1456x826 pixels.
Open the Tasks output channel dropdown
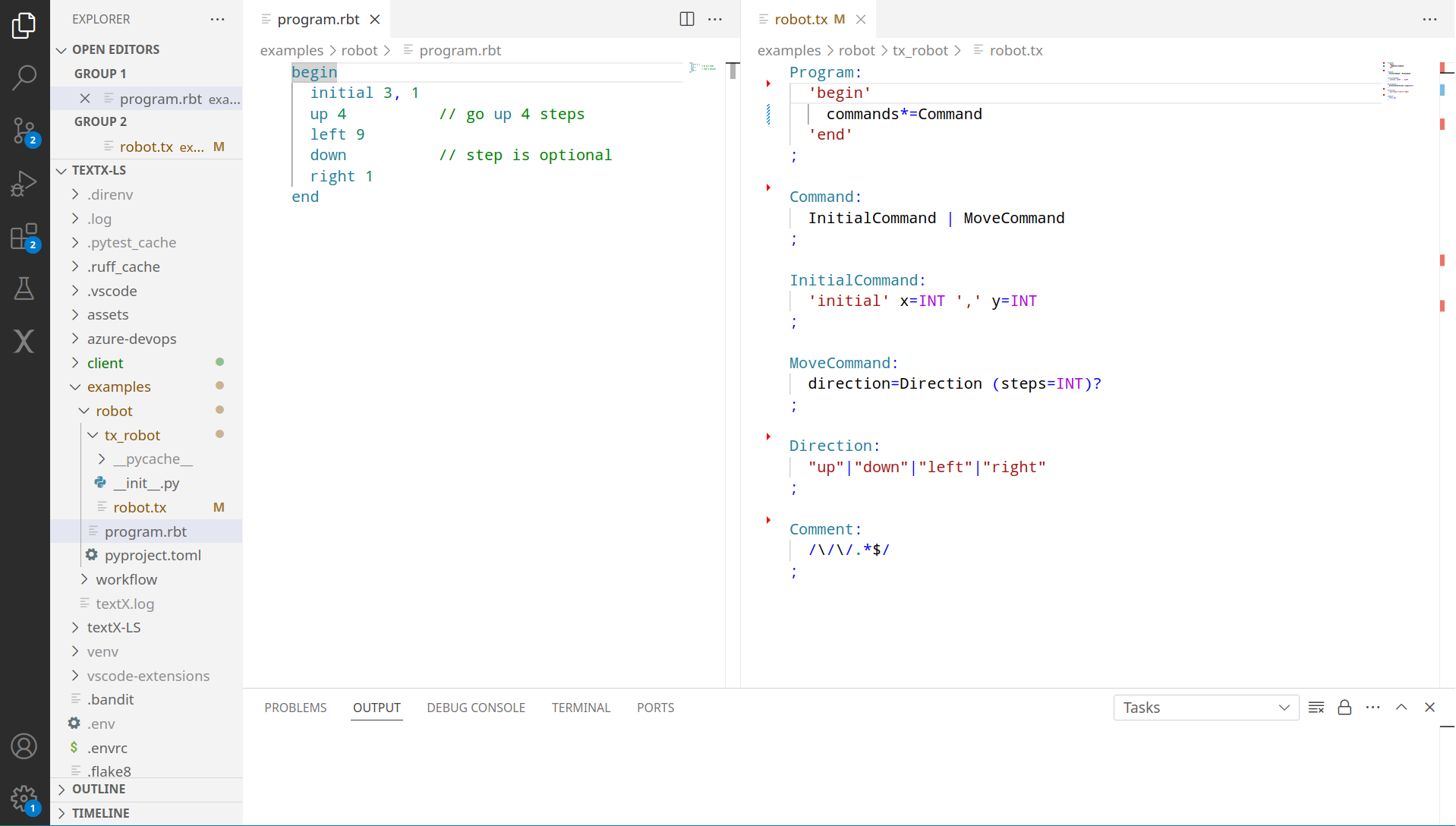1205,708
